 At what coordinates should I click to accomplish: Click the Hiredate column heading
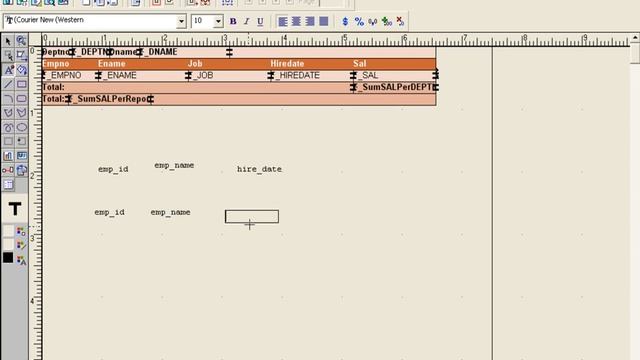tap(287, 64)
